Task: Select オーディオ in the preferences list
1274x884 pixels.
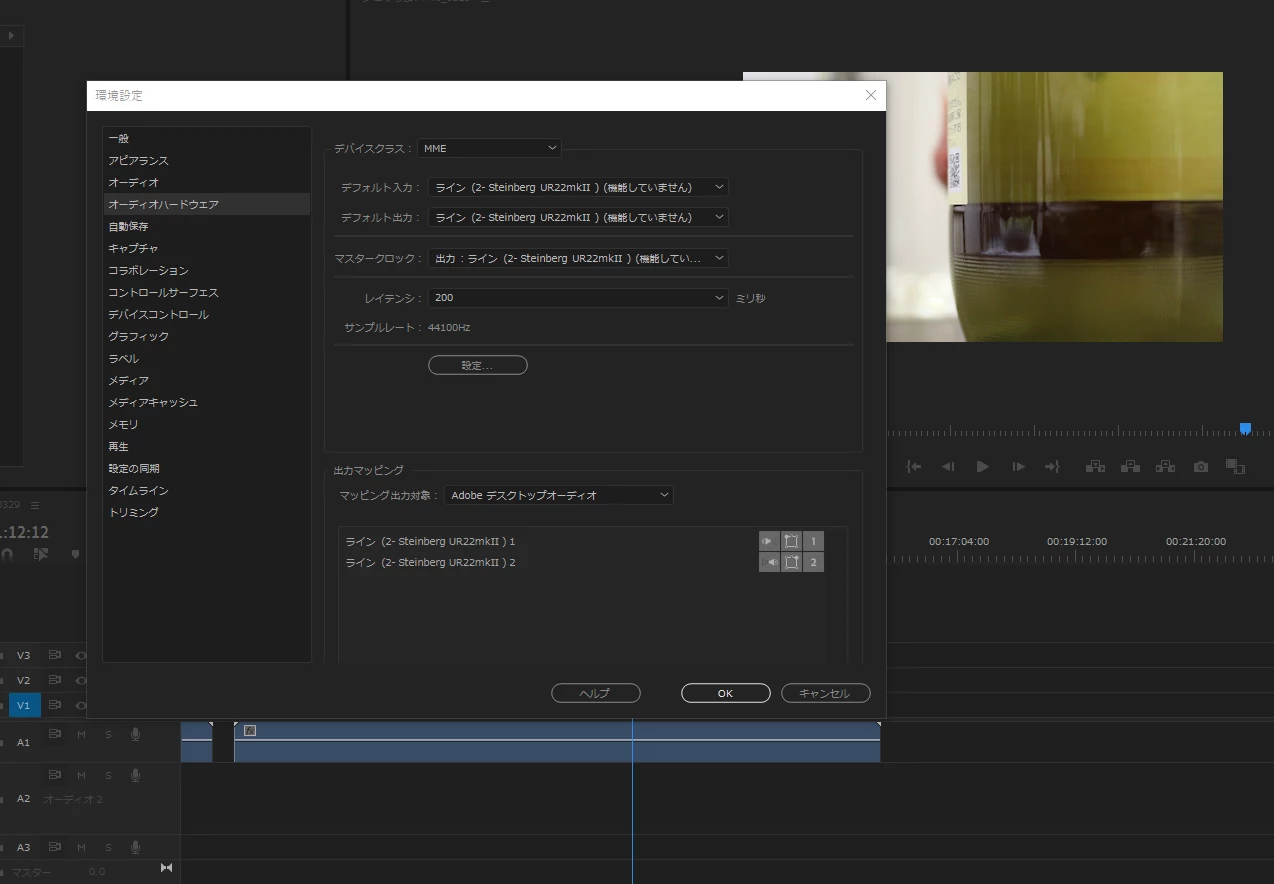Action: tap(206, 182)
